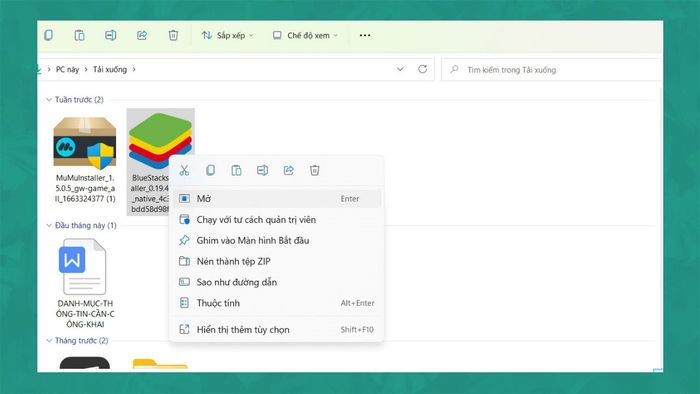
Task: Select the DANH-MUC-THONG-TIN Word document
Action: [x=83, y=266]
